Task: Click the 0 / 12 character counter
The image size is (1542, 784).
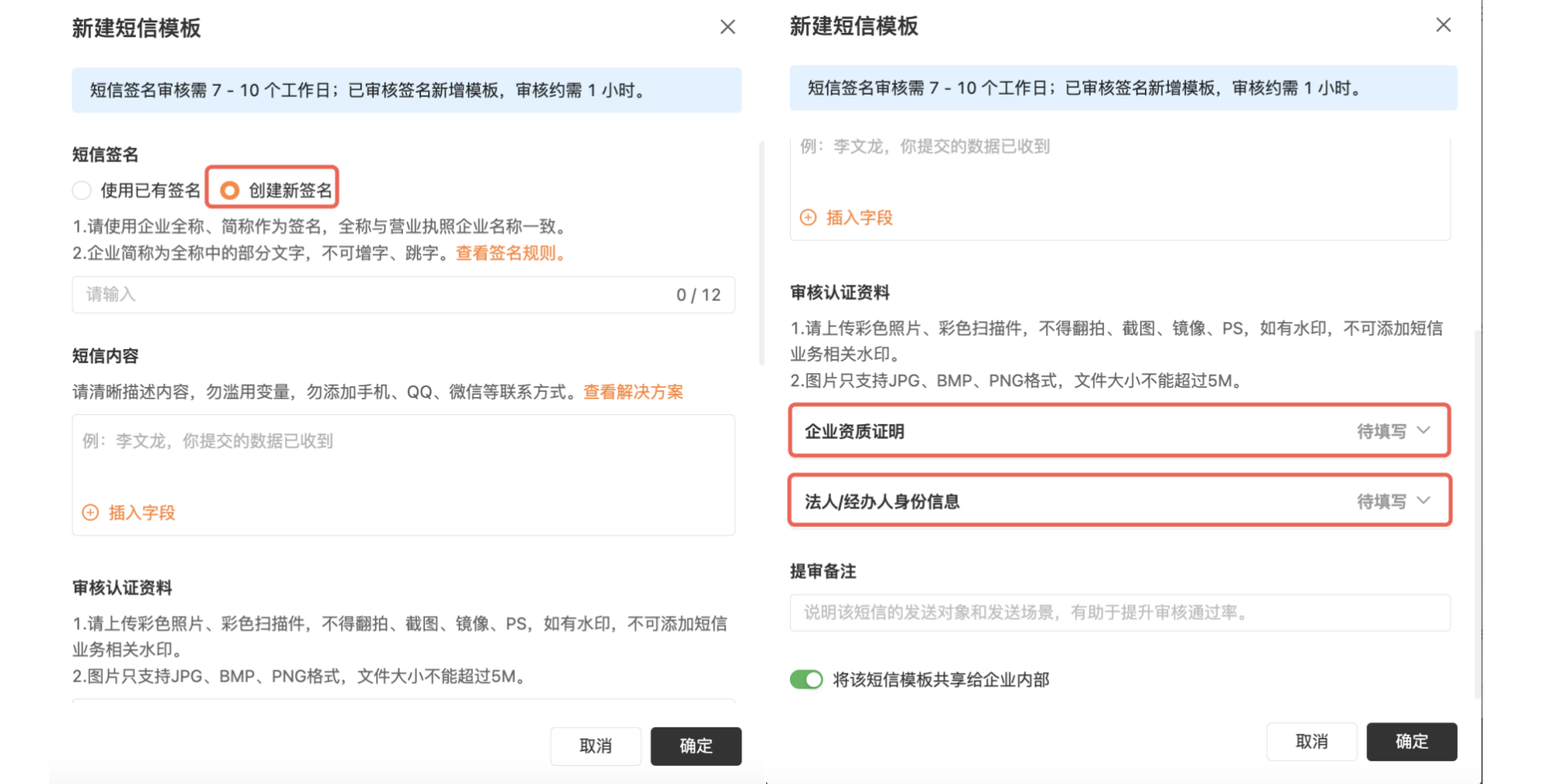Action: tap(699, 295)
